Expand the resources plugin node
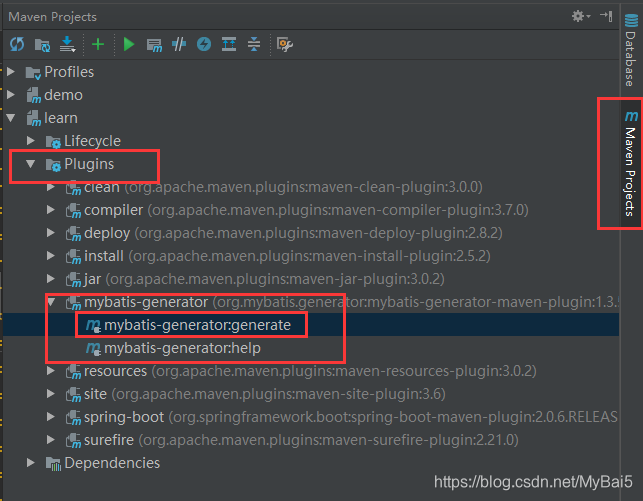The height and width of the screenshot is (501, 643). point(51,371)
